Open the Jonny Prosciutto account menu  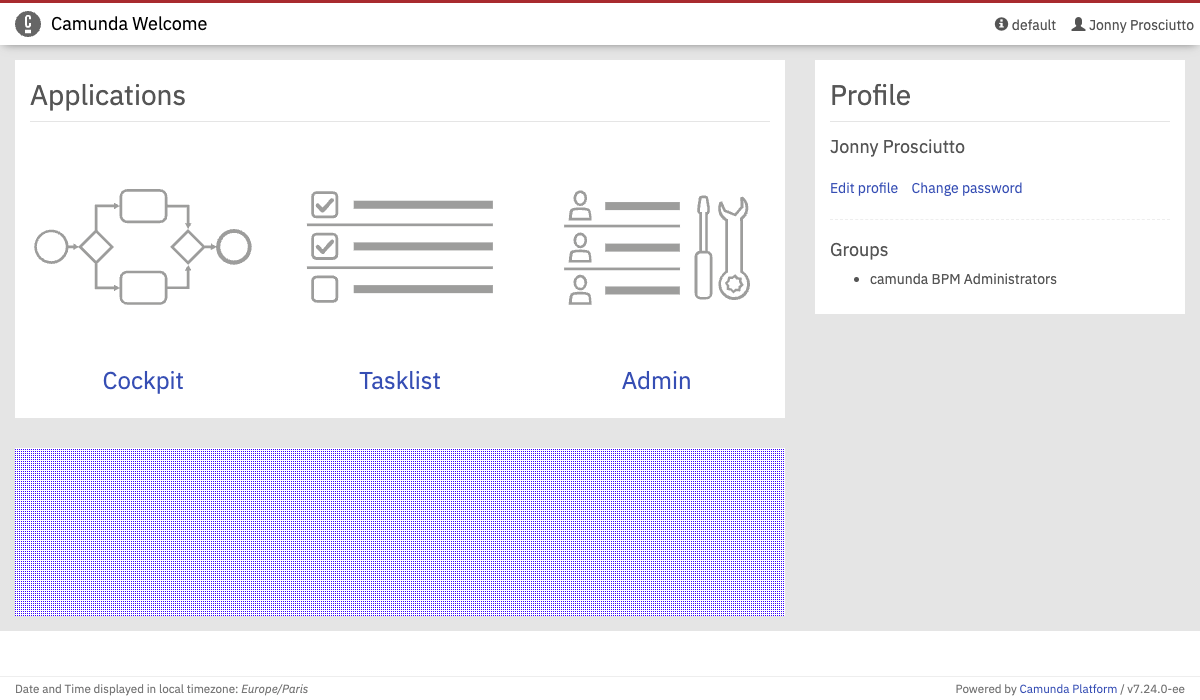[1140, 25]
